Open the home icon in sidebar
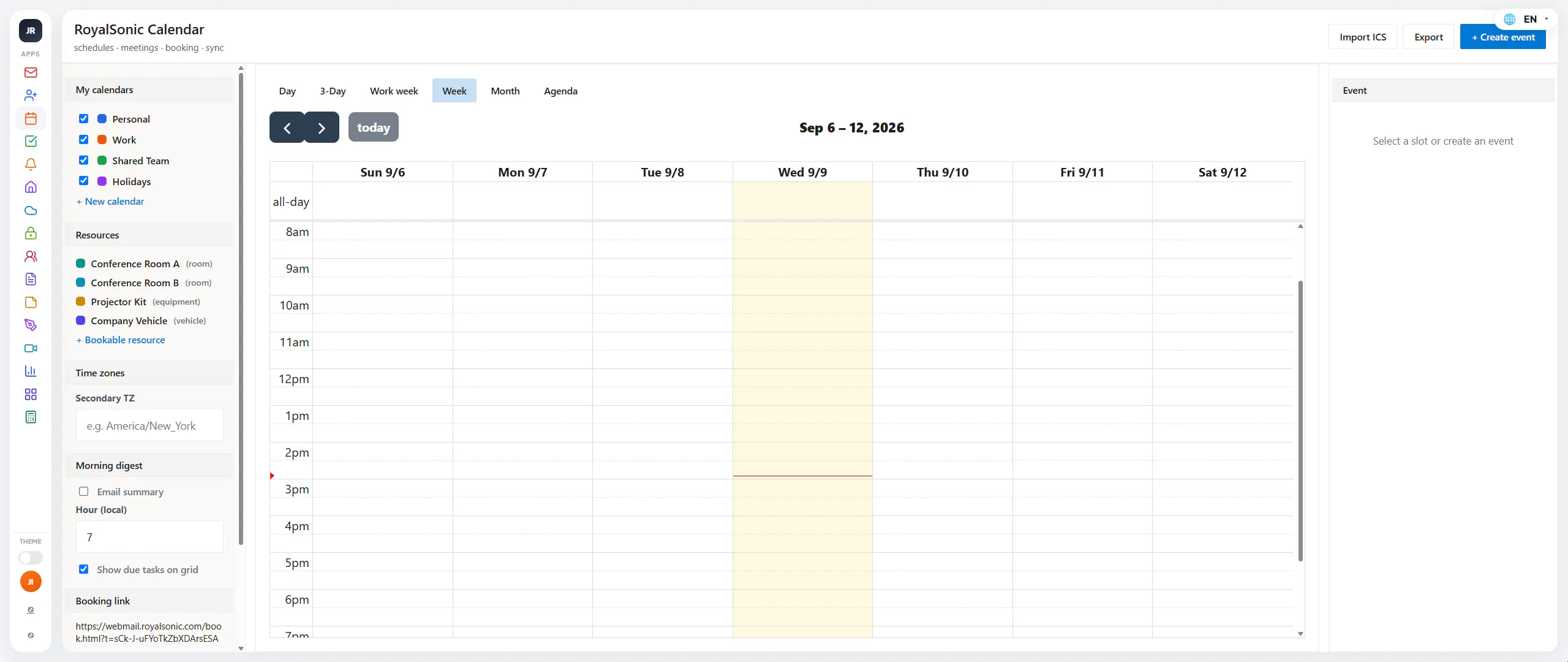This screenshot has height=662, width=1568. [31, 188]
